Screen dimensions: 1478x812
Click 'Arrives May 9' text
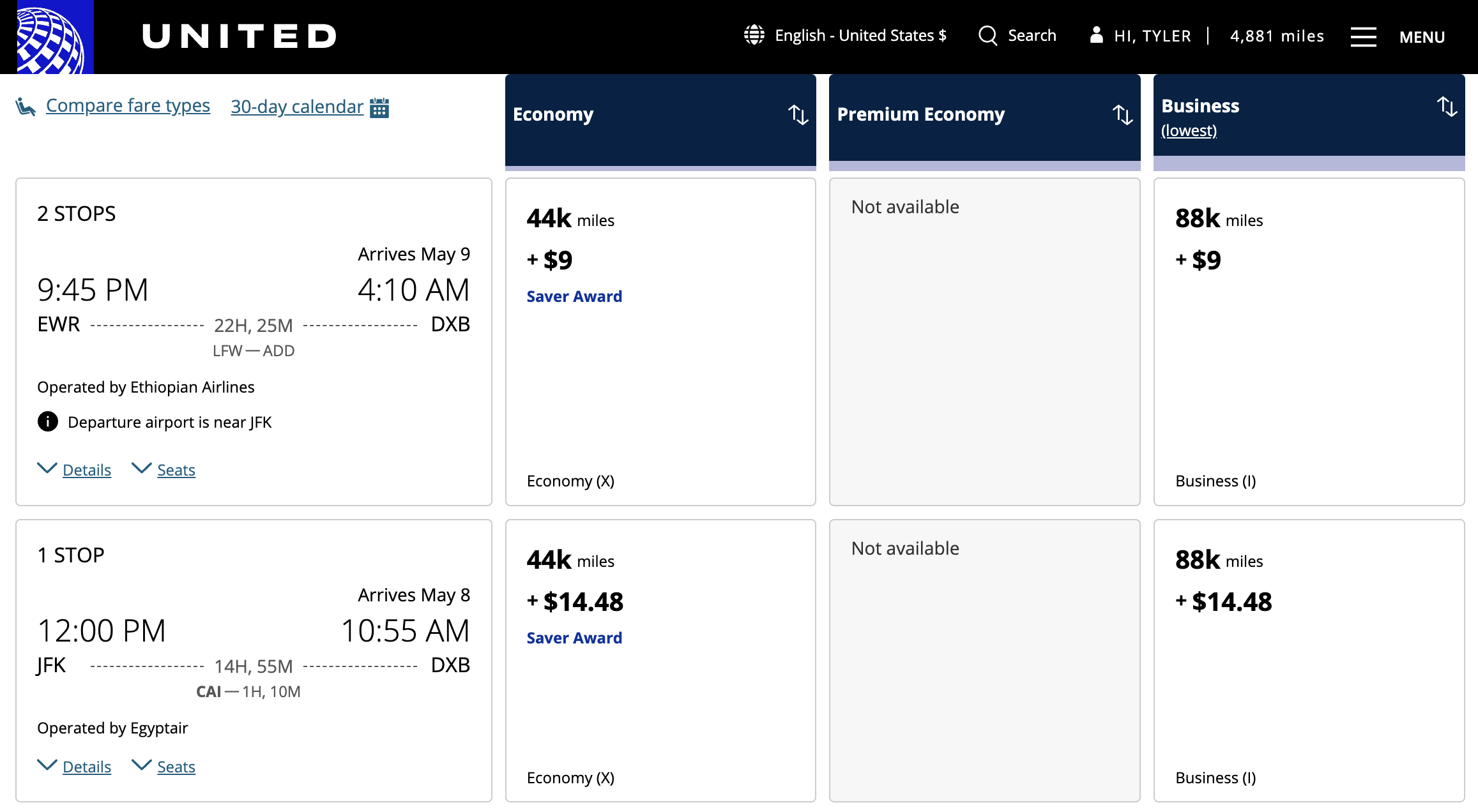[414, 254]
